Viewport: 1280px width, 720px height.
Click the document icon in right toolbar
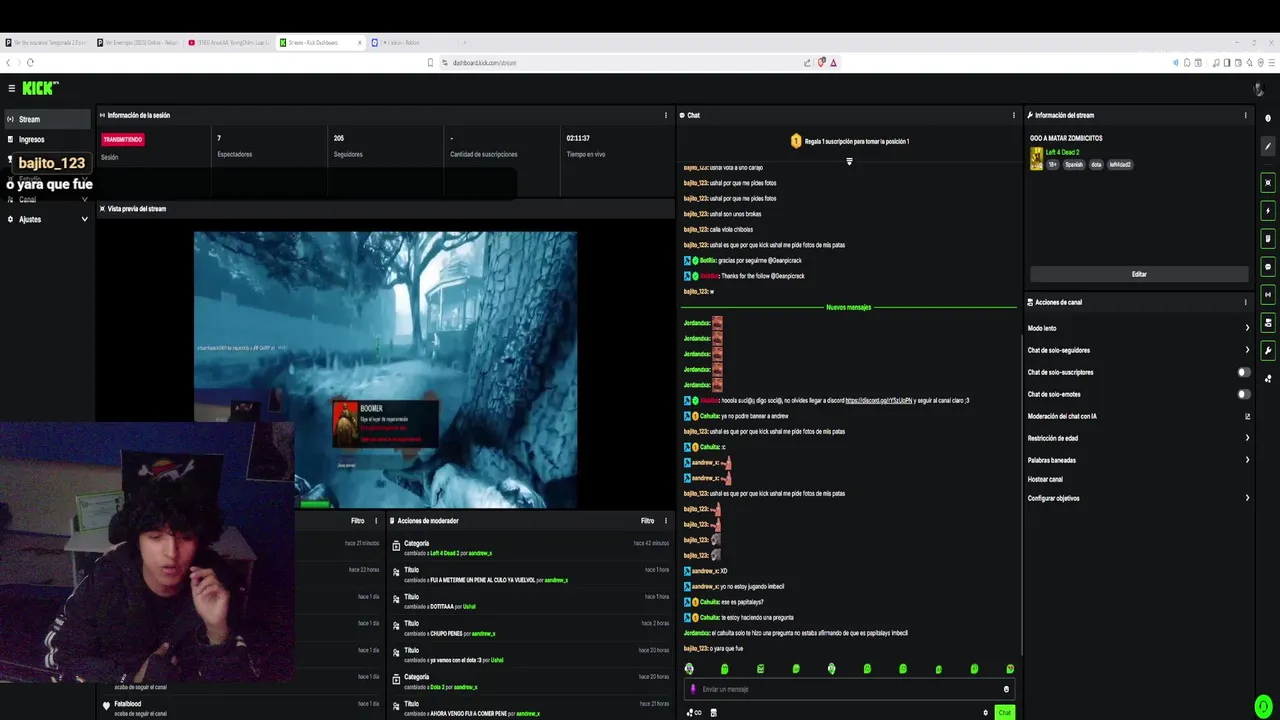click(1268, 239)
